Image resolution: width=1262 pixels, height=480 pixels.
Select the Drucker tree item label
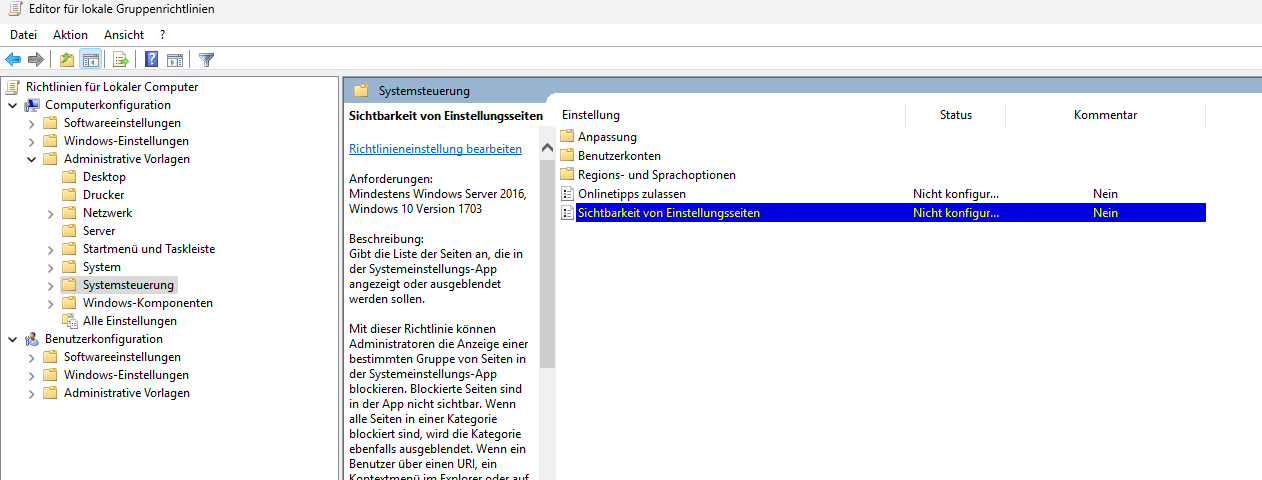click(x=104, y=195)
